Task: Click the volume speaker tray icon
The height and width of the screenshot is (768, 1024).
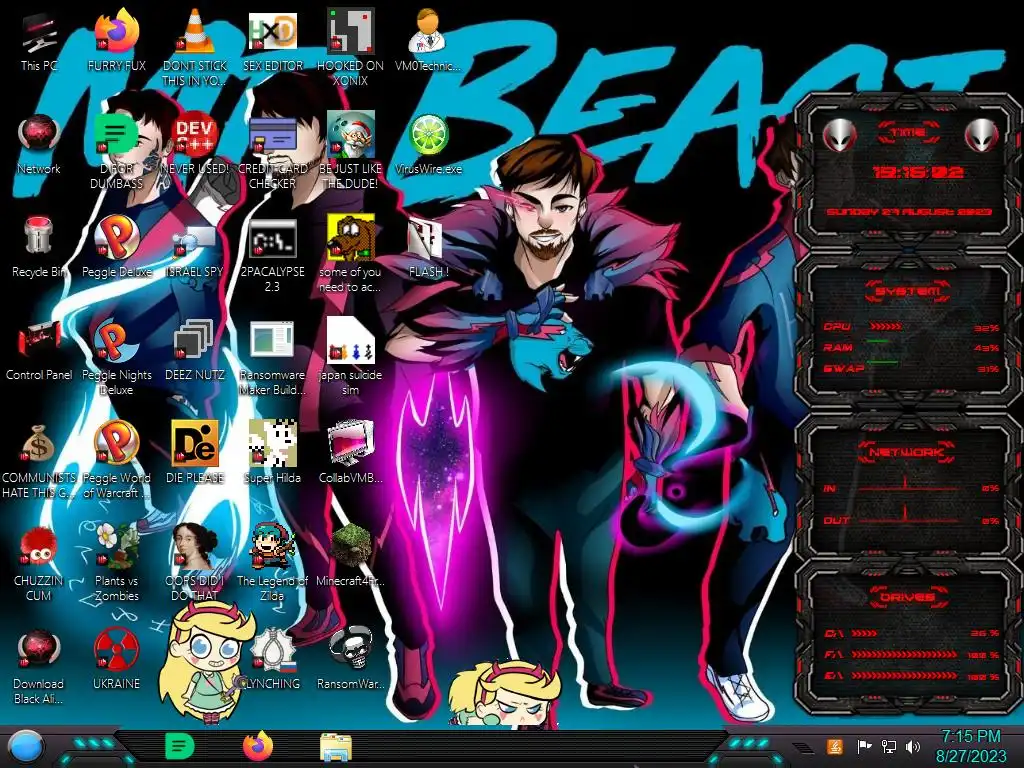Action: click(x=913, y=746)
